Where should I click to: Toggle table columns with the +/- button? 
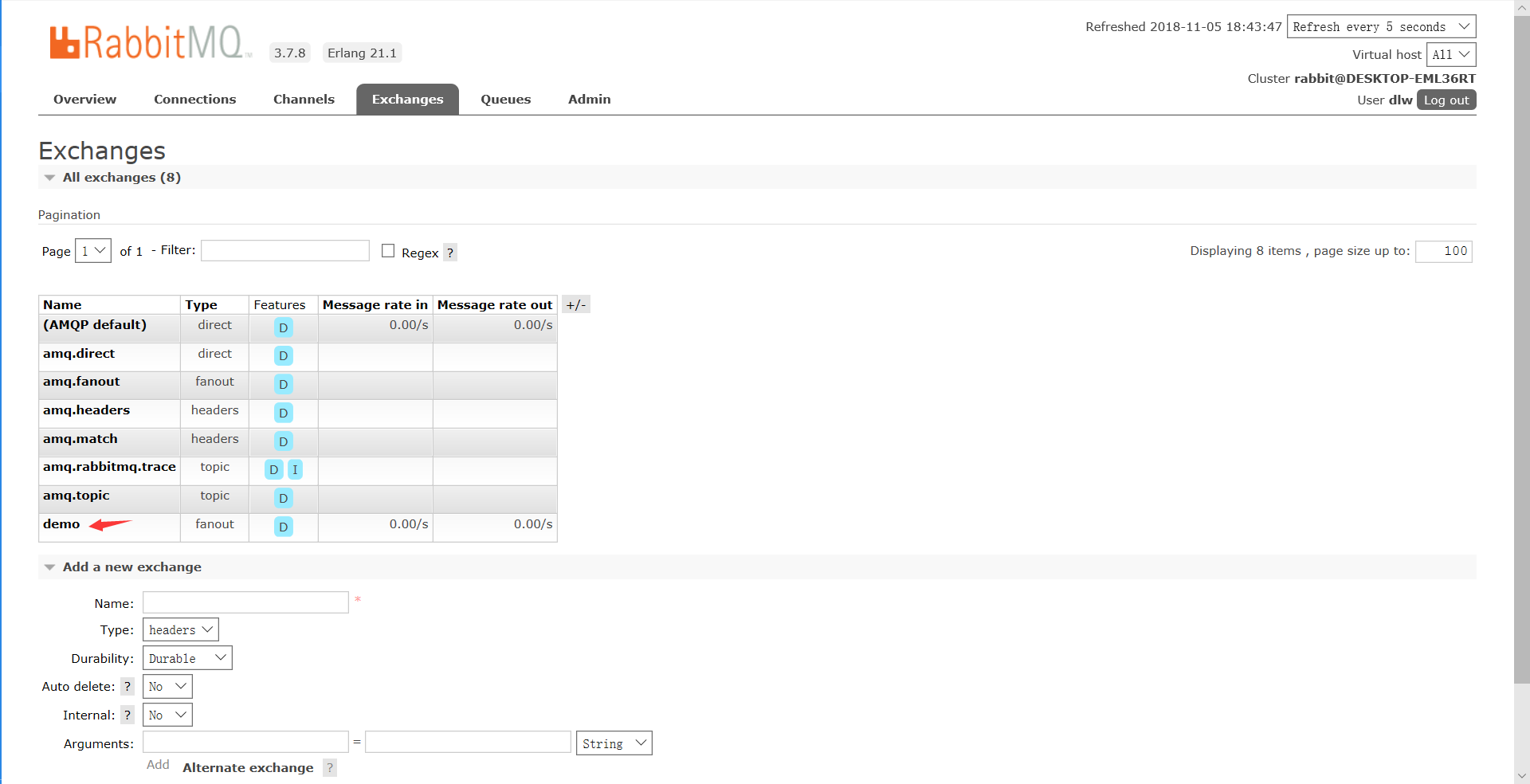point(576,304)
